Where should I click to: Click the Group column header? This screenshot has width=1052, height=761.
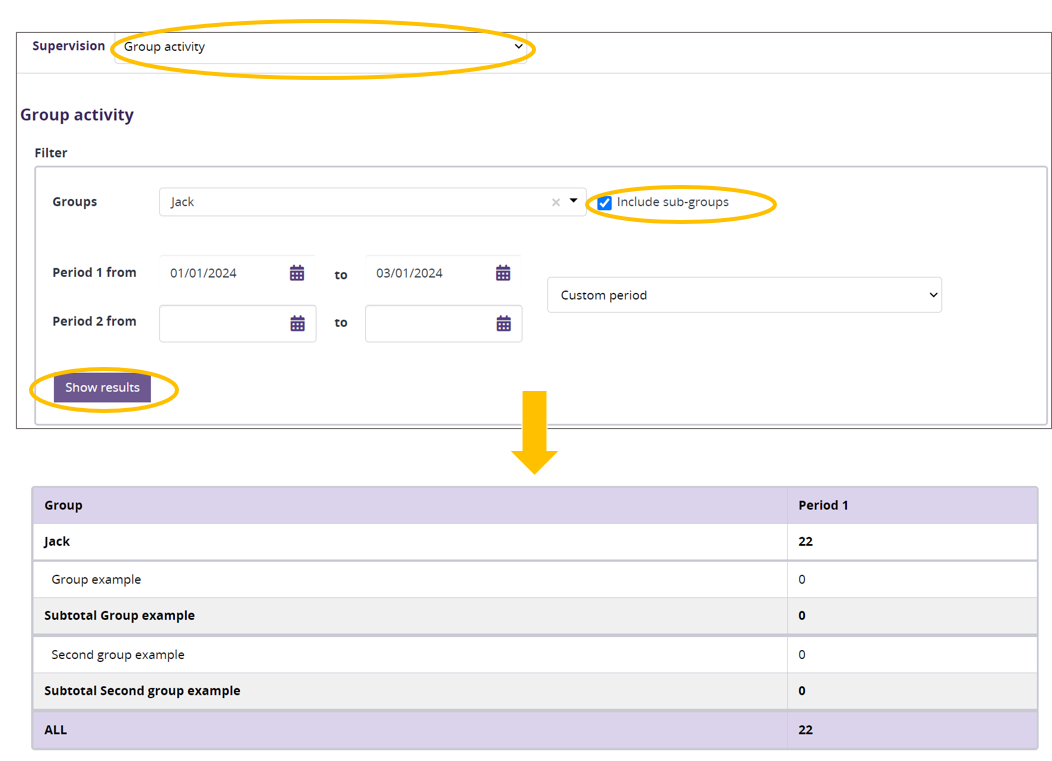click(x=63, y=505)
